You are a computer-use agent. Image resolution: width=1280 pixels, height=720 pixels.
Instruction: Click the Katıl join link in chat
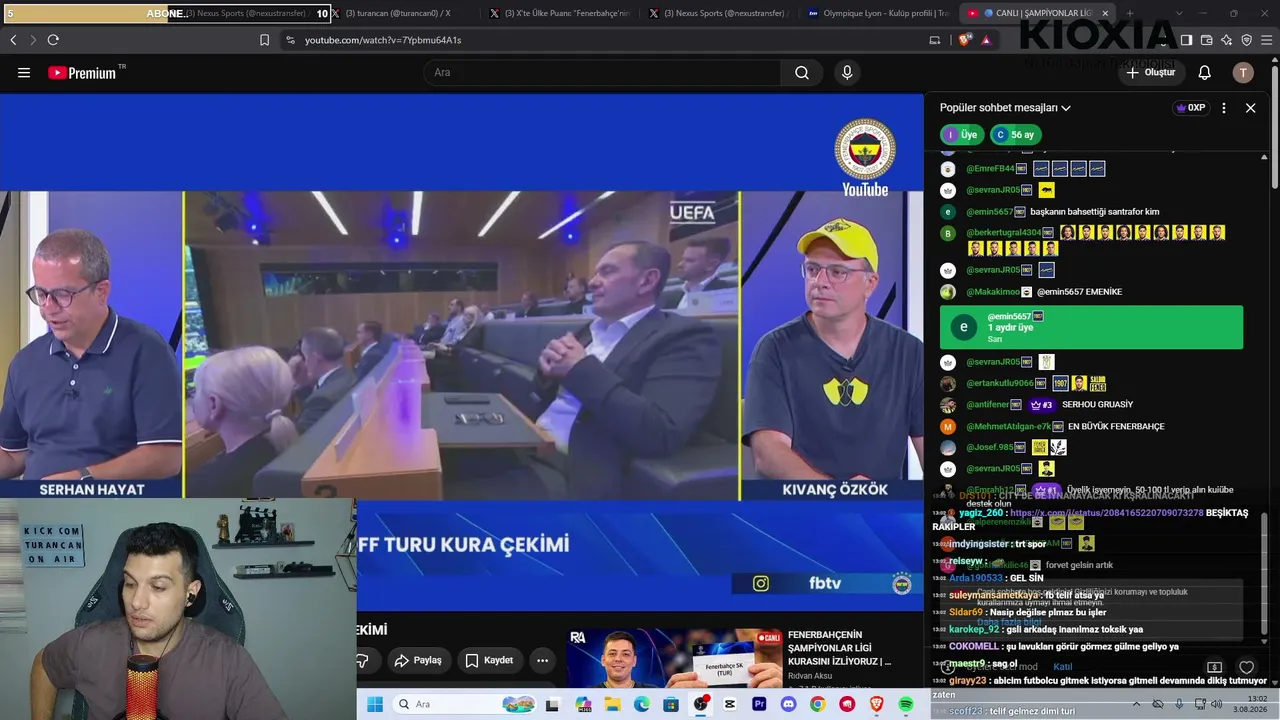1062,667
